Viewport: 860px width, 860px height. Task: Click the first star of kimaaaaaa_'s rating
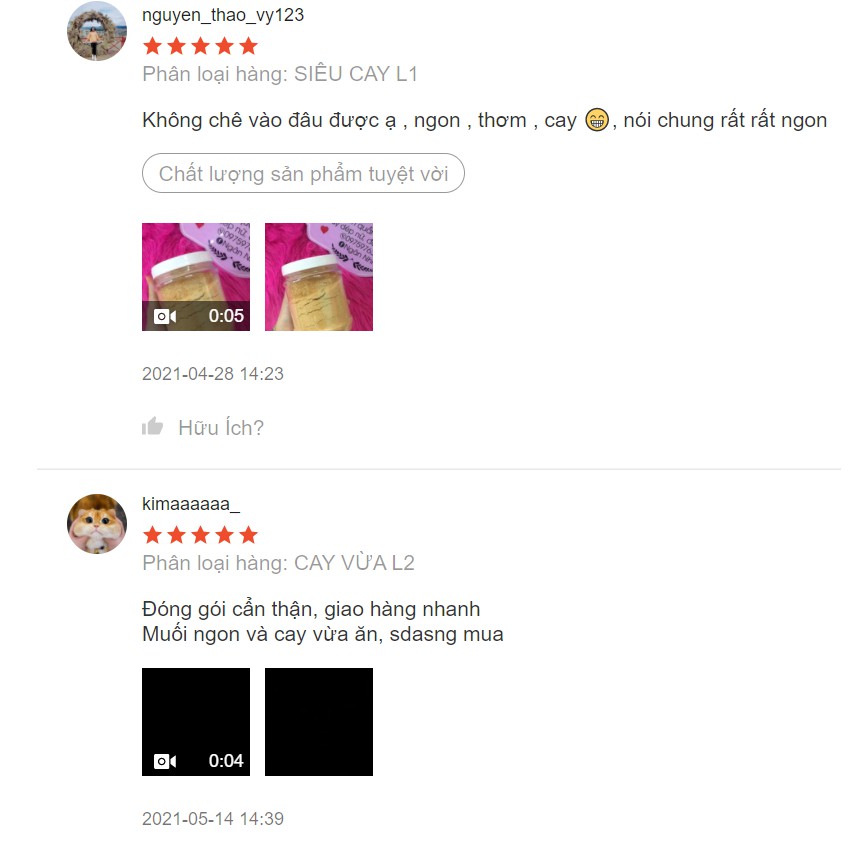[152, 535]
